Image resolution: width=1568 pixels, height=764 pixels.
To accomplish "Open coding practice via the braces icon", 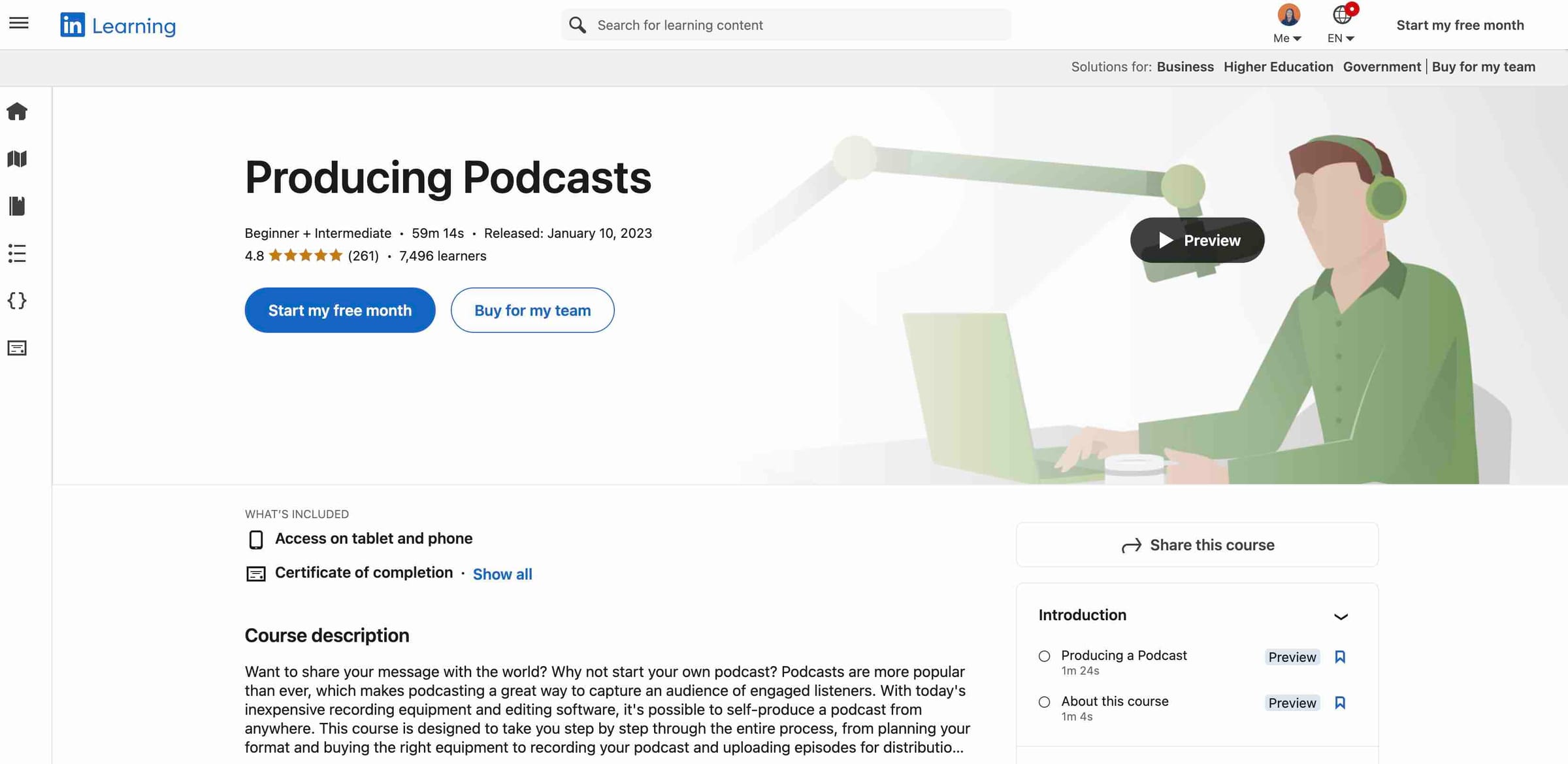I will [x=18, y=301].
